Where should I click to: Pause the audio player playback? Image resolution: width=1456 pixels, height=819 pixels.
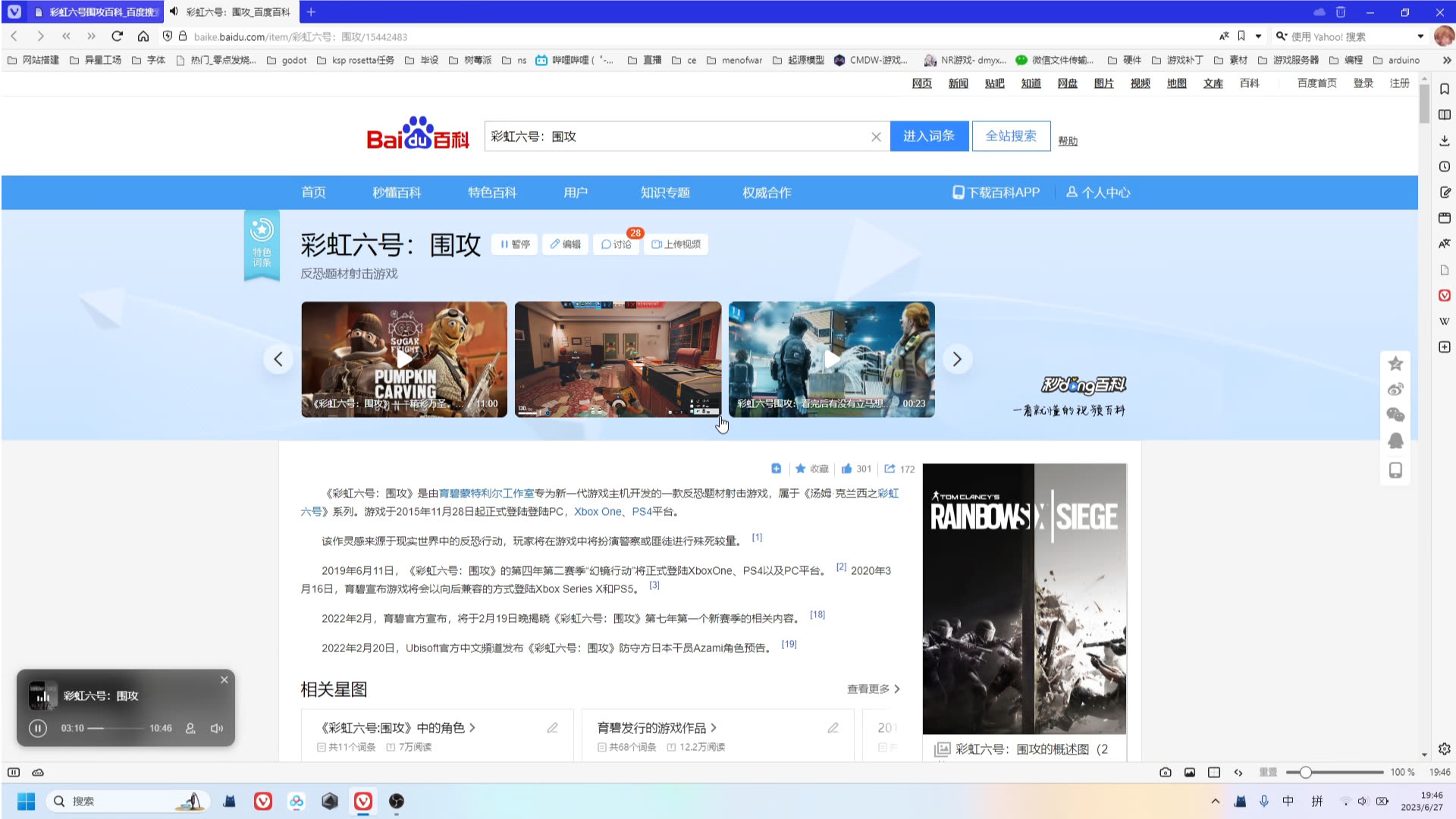(x=38, y=728)
